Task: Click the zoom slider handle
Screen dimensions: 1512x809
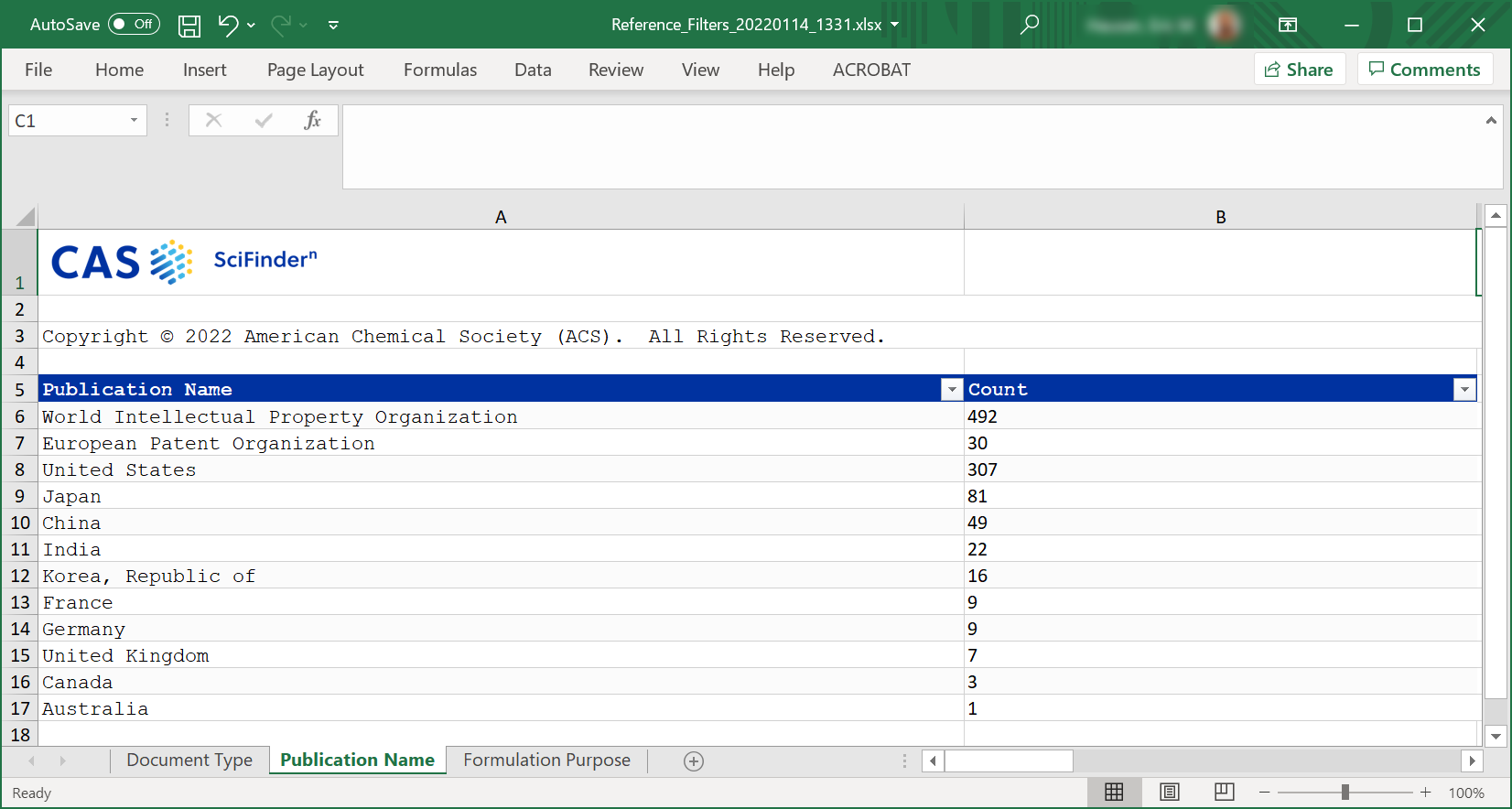Action: click(x=1345, y=793)
